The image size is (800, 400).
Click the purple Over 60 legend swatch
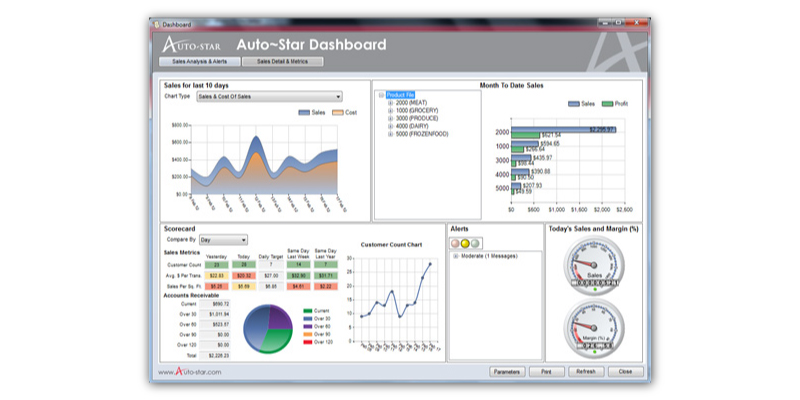pyautogui.click(x=307, y=326)
